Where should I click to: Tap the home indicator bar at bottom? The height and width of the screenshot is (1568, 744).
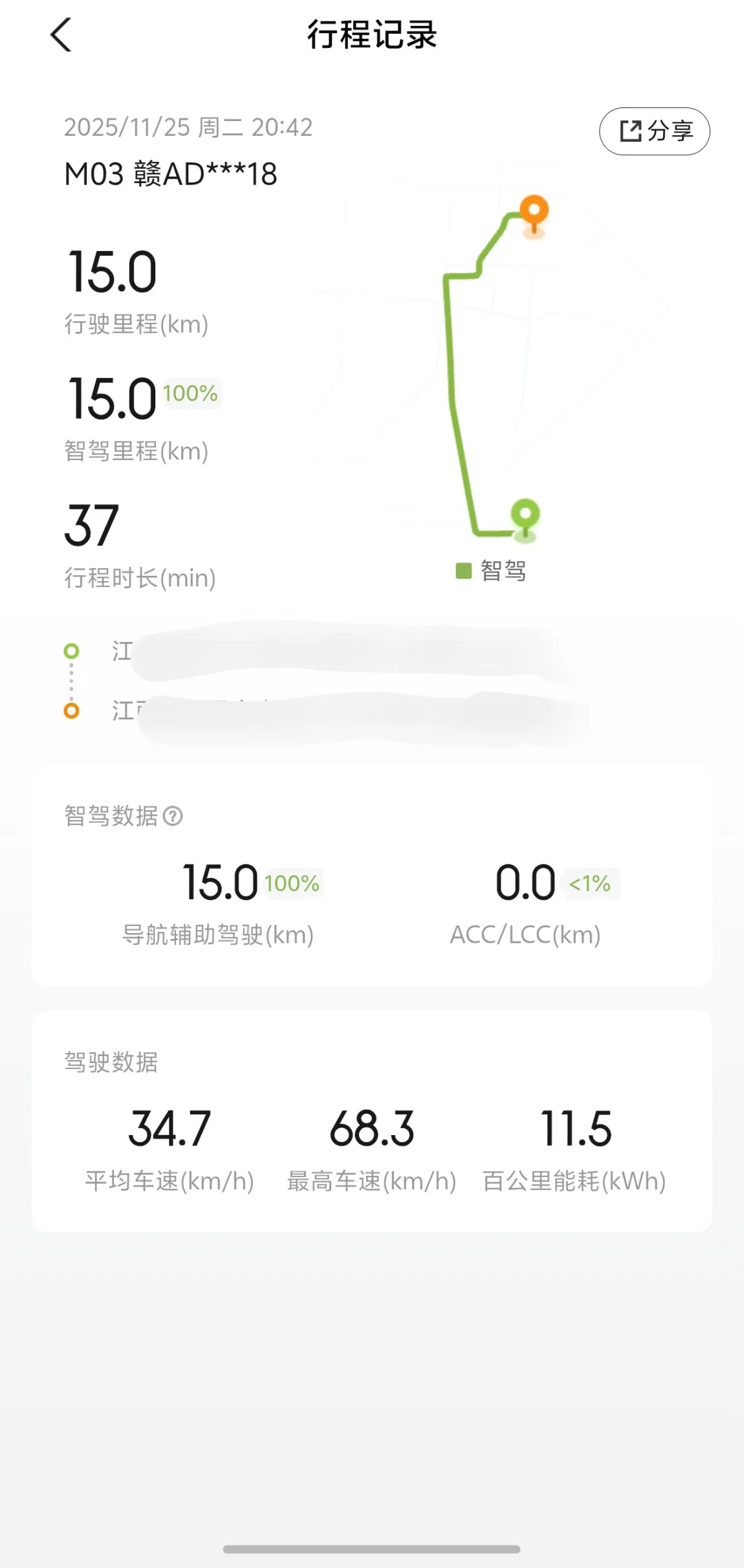[x=371, y=1549]
